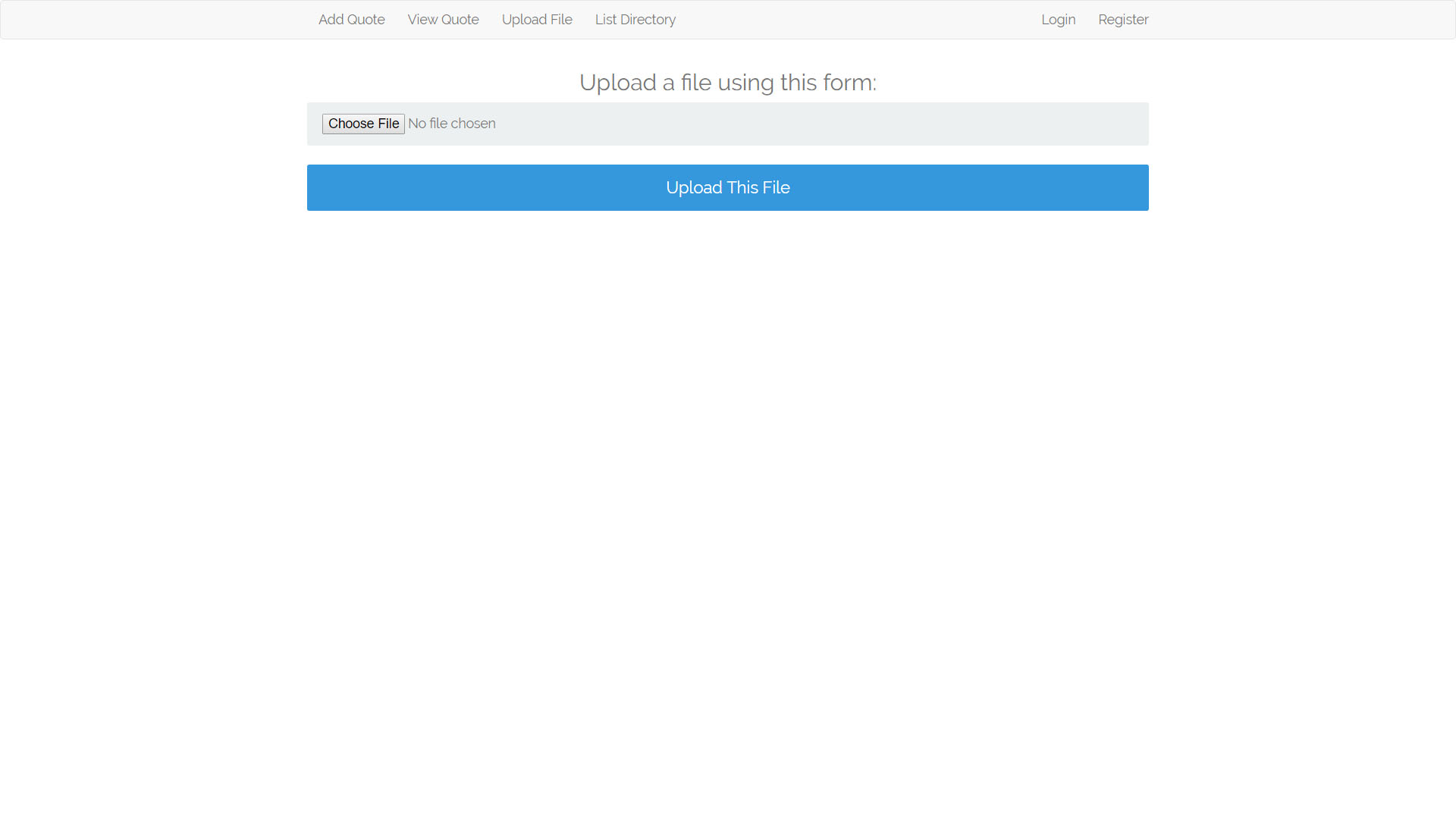The width and height of the screenshot is (1456, 819).
Task: Return to Add Quote from the navbar
Action: tap(351, 20)
